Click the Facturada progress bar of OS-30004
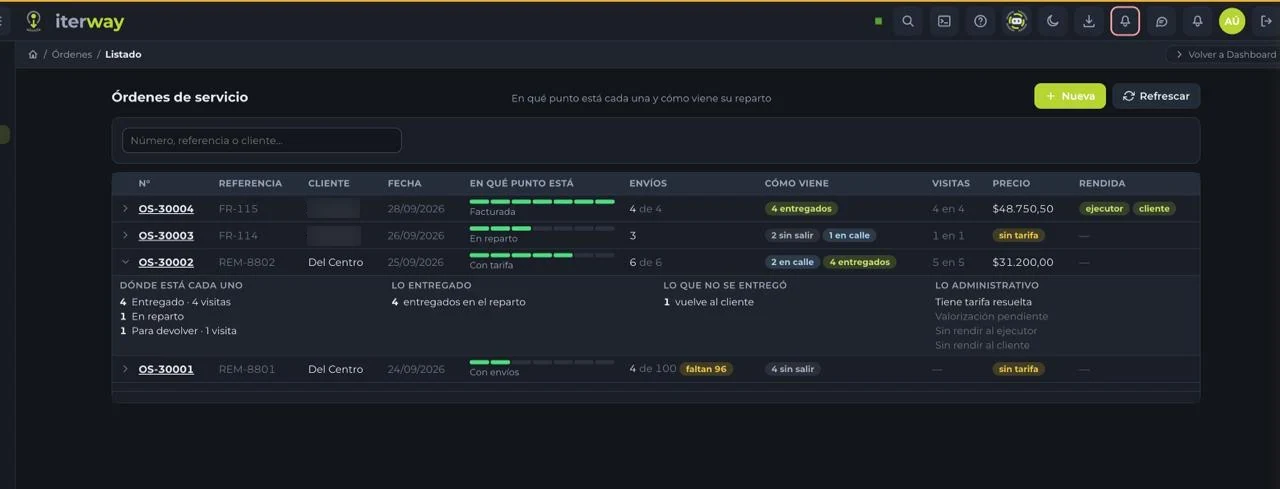The width and height of the screenshot is (1280, 489). pyautogui.click(x=542, y=202)
